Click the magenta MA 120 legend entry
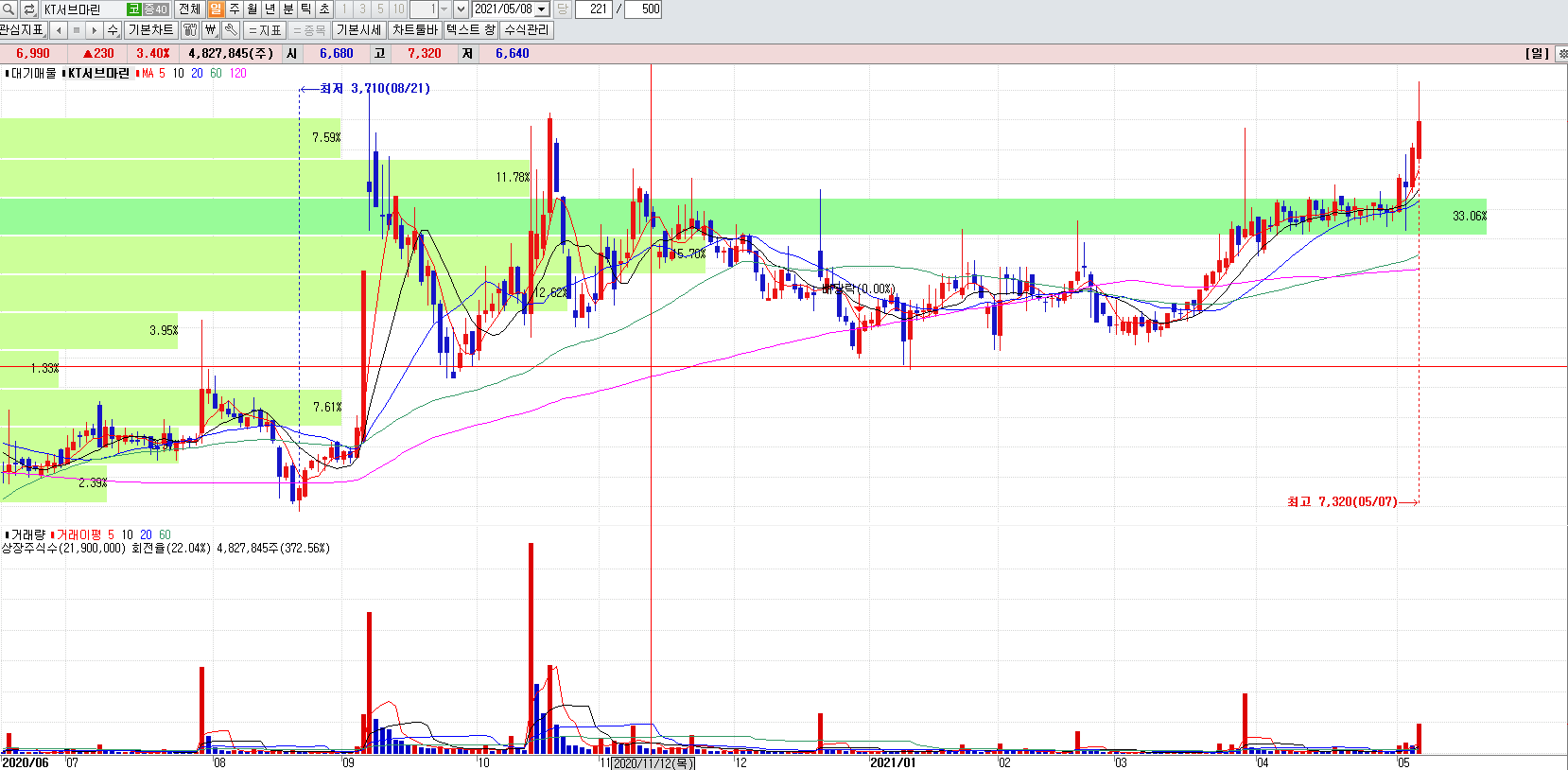 [237, 73]
